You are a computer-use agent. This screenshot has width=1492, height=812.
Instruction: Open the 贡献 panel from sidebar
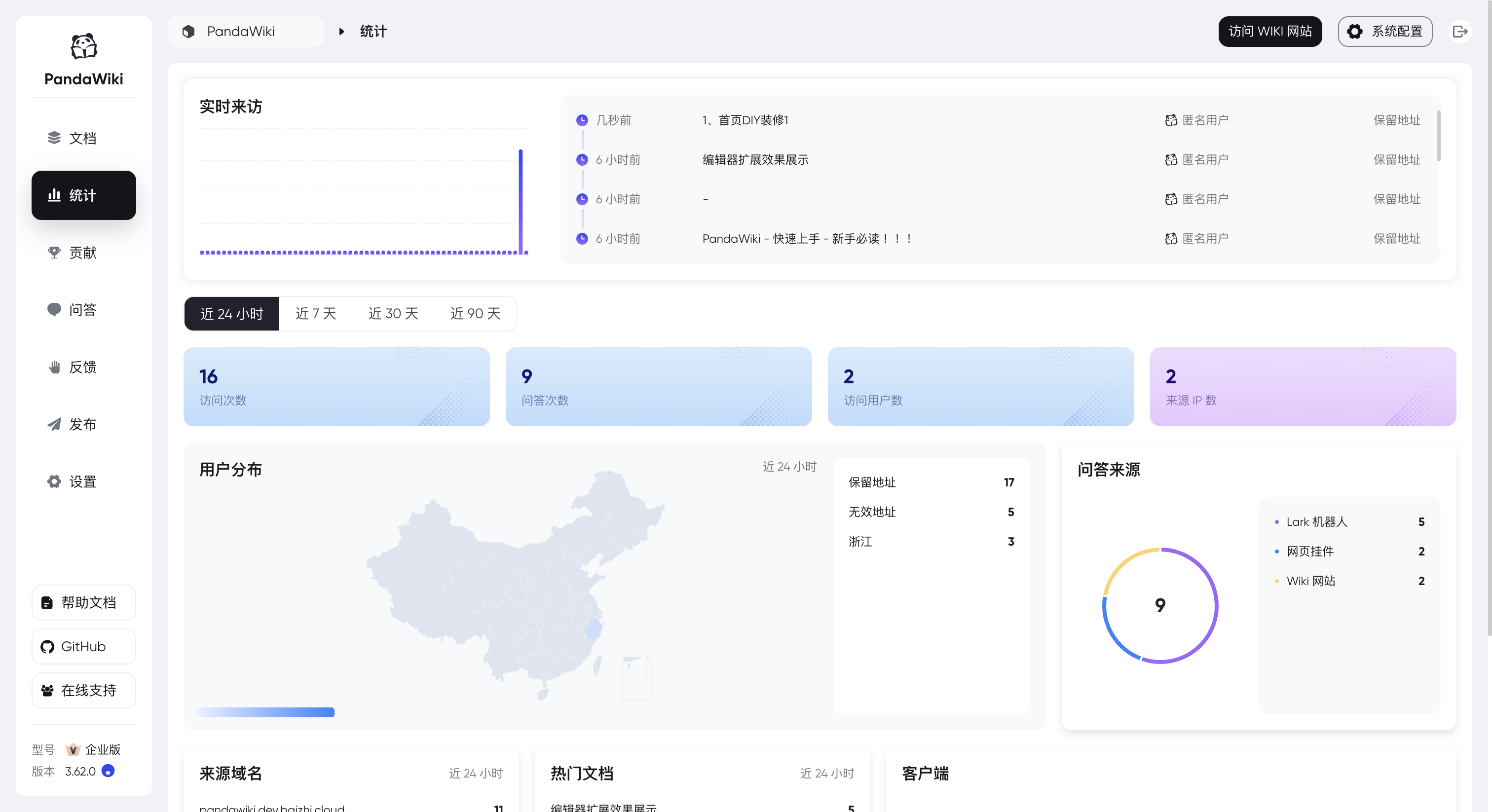pyautogui.click(x=83, y=252)
